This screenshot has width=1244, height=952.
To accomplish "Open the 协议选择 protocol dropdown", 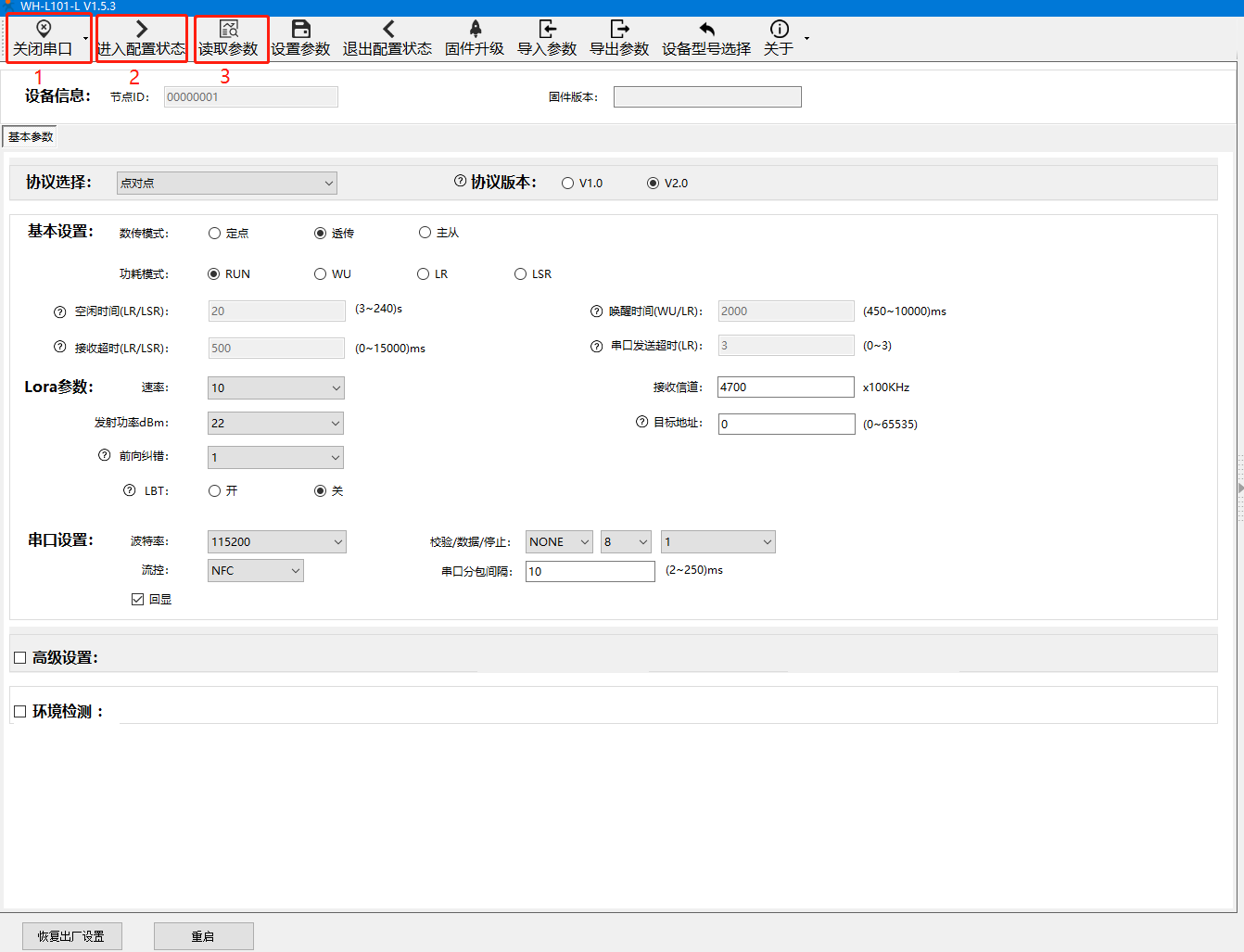I will point(227,184).
